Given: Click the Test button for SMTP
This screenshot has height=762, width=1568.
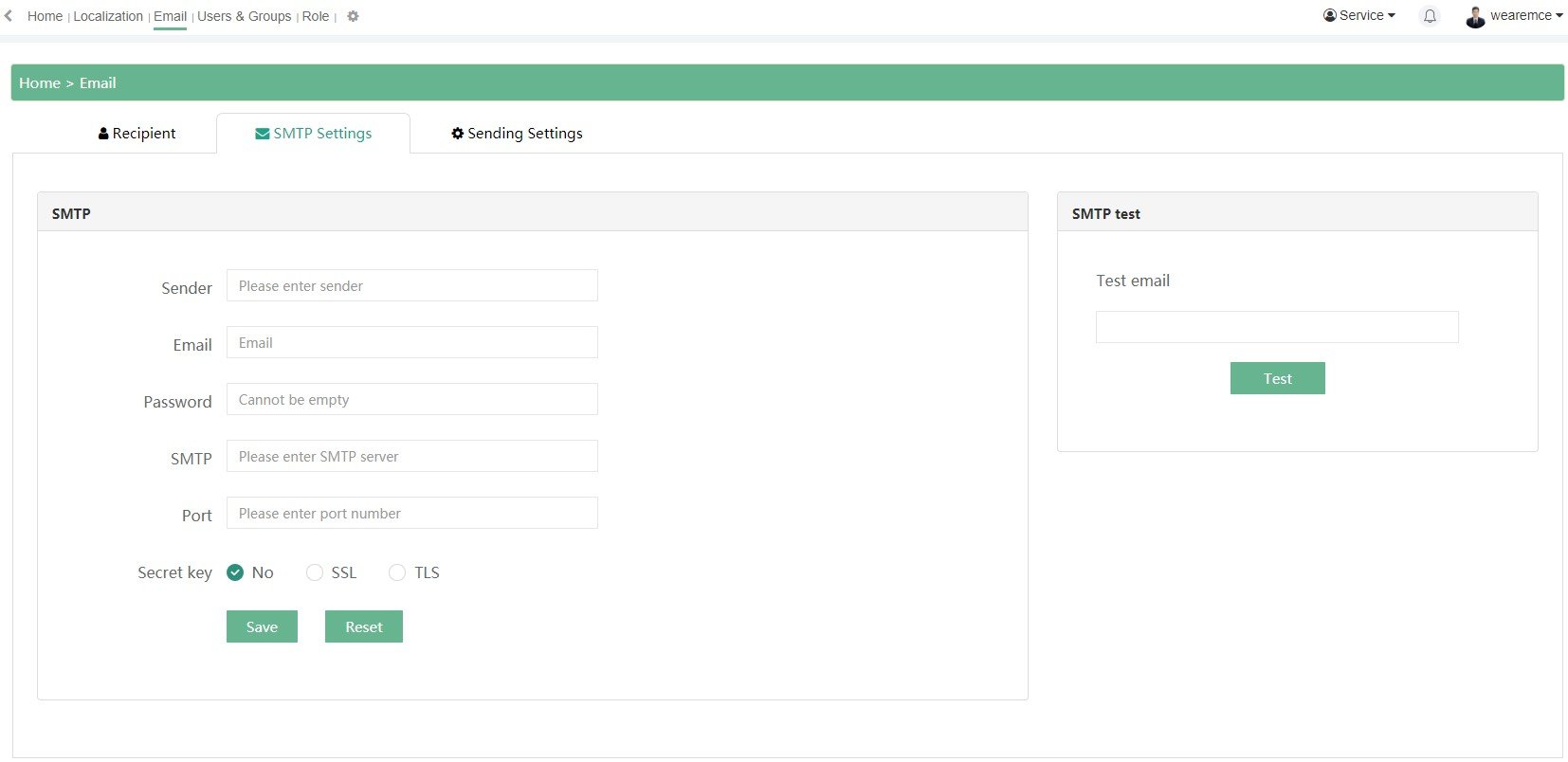Looking at the screenshot, I should [x=1277, y=378].
